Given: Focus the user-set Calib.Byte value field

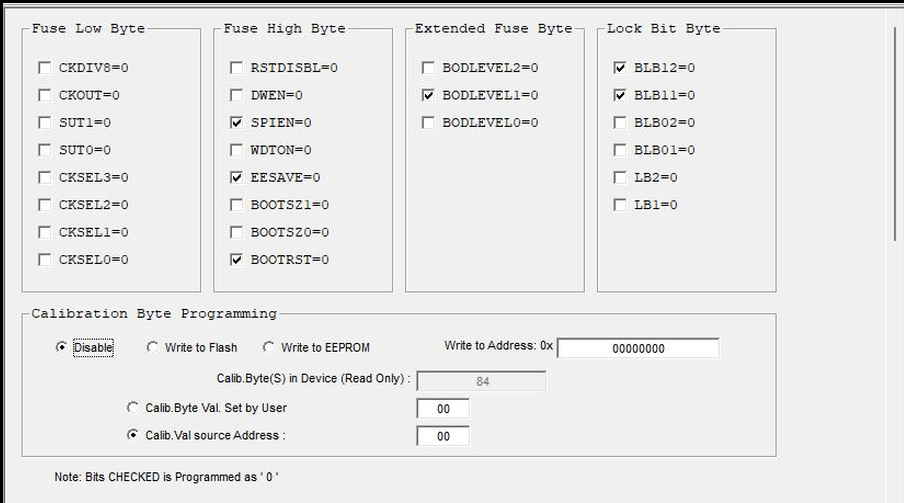Looking at the screenshot, I should pos(443,409).
